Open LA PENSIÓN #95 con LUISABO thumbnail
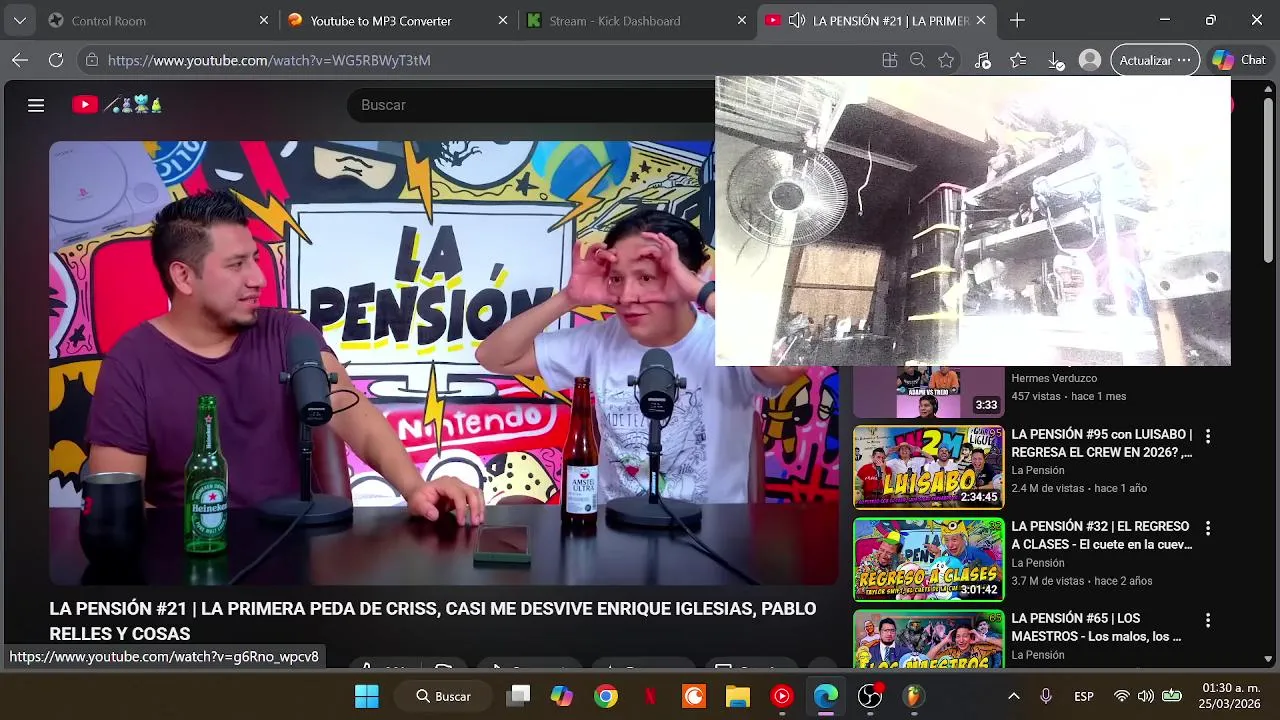The width and height of the screenshot is (1280, 720). pyautogui.click(x=928, y=467)
